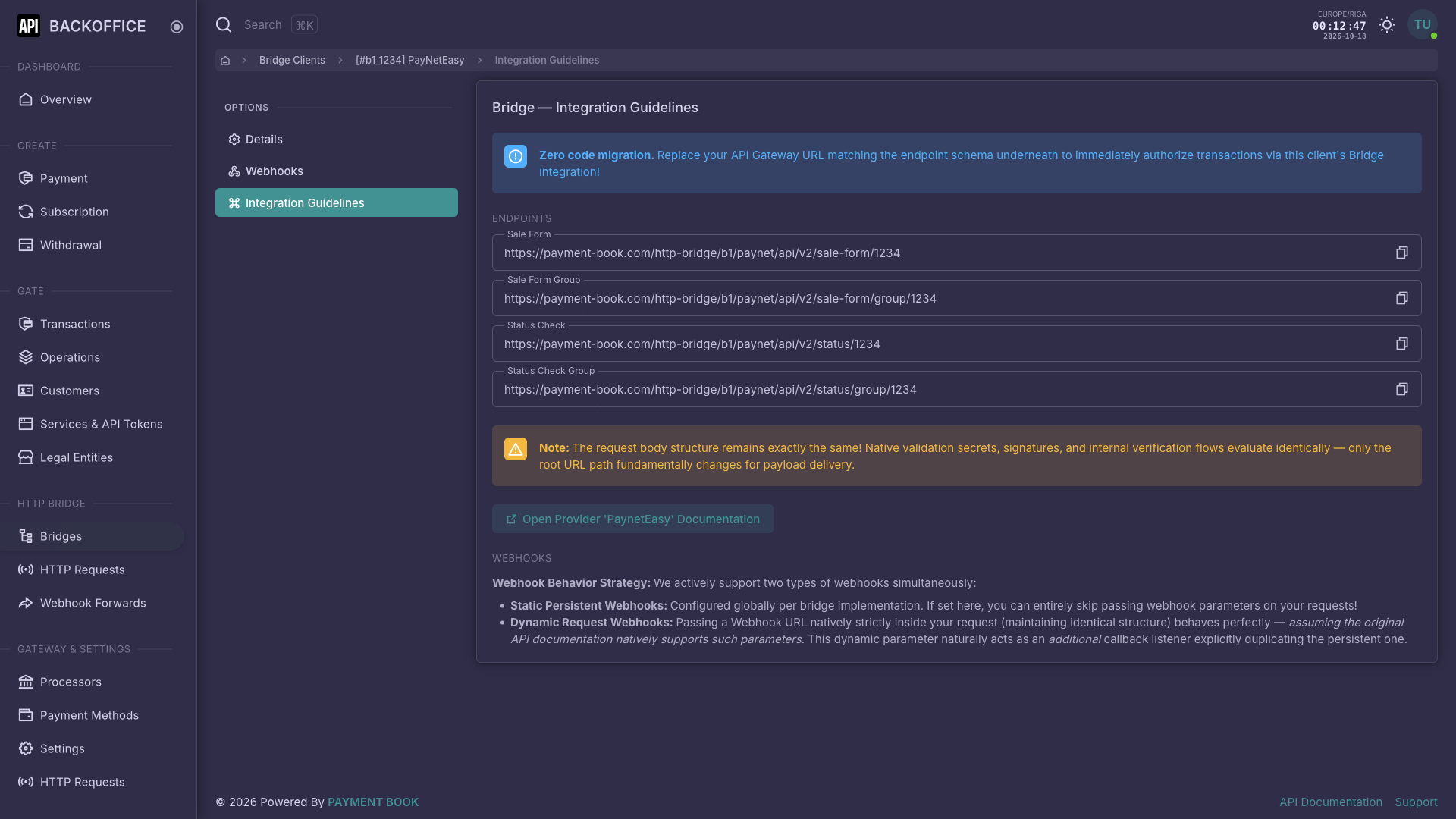Select Bridges in the sidebar
Image resolution: width=1456 pixels, height=819 pixels.
[x=92, y=536]
